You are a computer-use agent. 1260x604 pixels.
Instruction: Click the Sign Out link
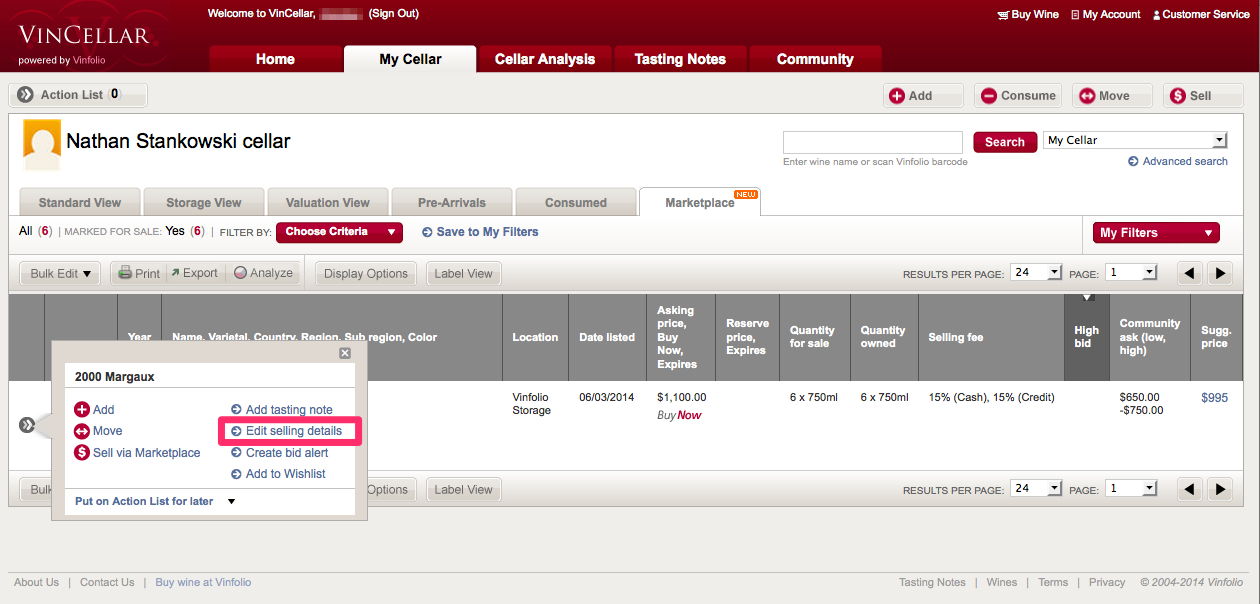pos(394,14)
